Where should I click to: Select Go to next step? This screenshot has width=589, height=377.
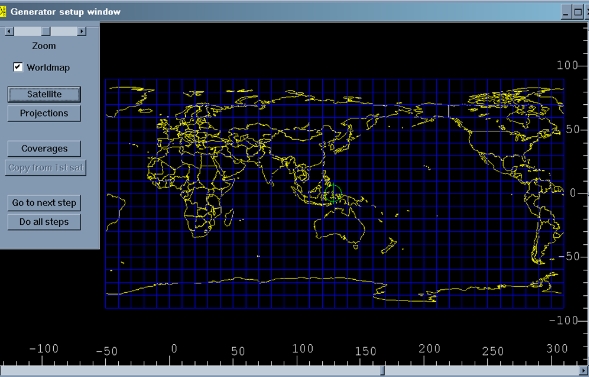click(x=44, y=203)
